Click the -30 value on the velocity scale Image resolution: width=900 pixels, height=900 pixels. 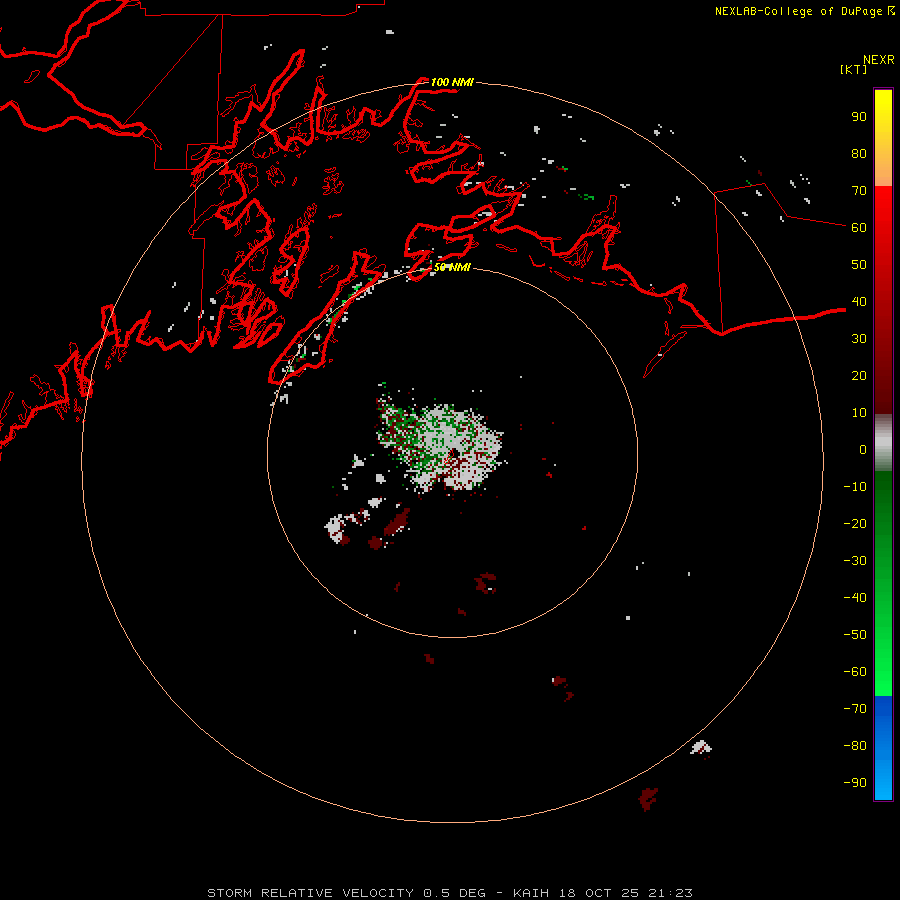coord(855,561)
